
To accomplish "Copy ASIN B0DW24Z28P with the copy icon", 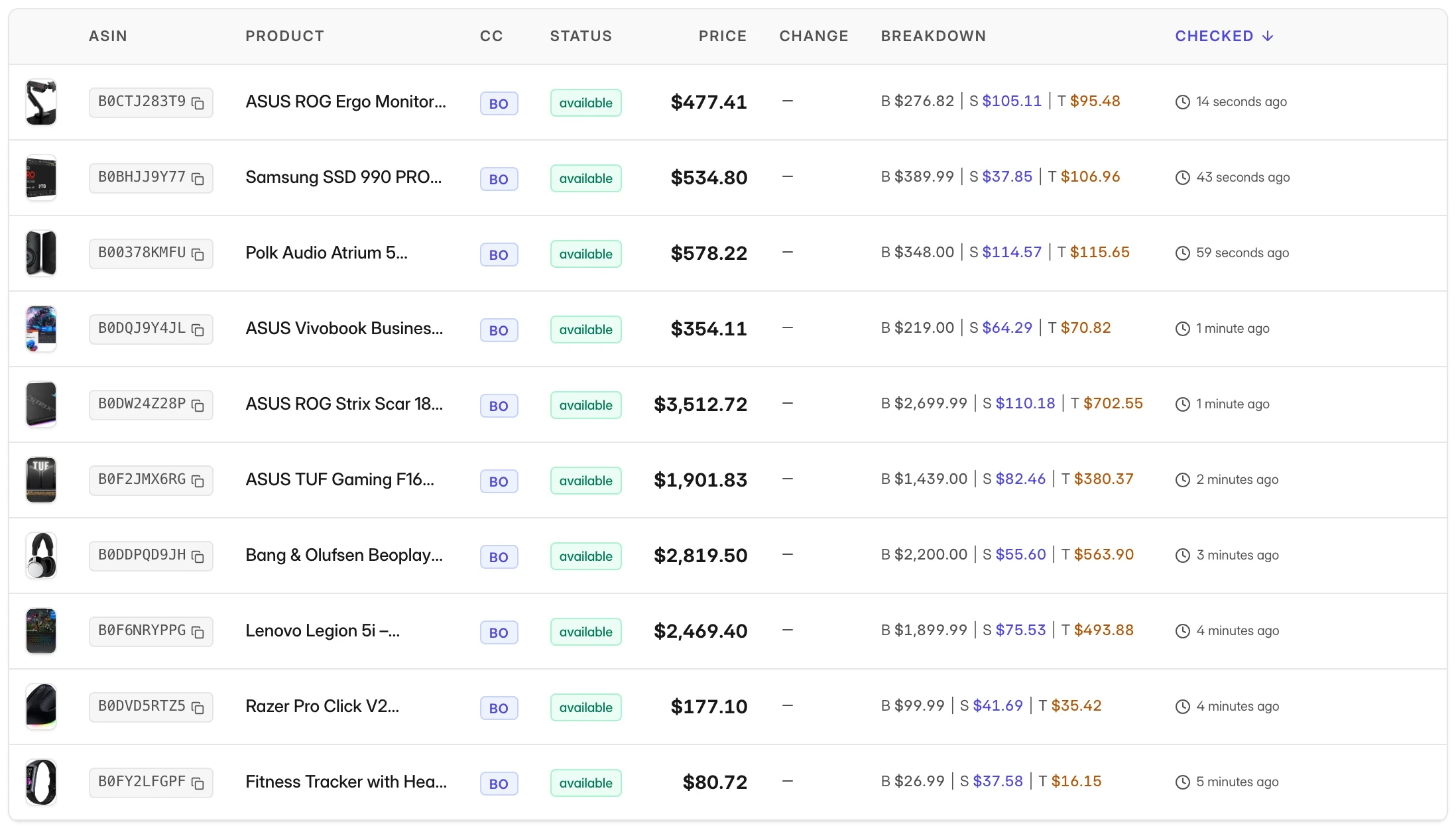I will coord(198,405).
